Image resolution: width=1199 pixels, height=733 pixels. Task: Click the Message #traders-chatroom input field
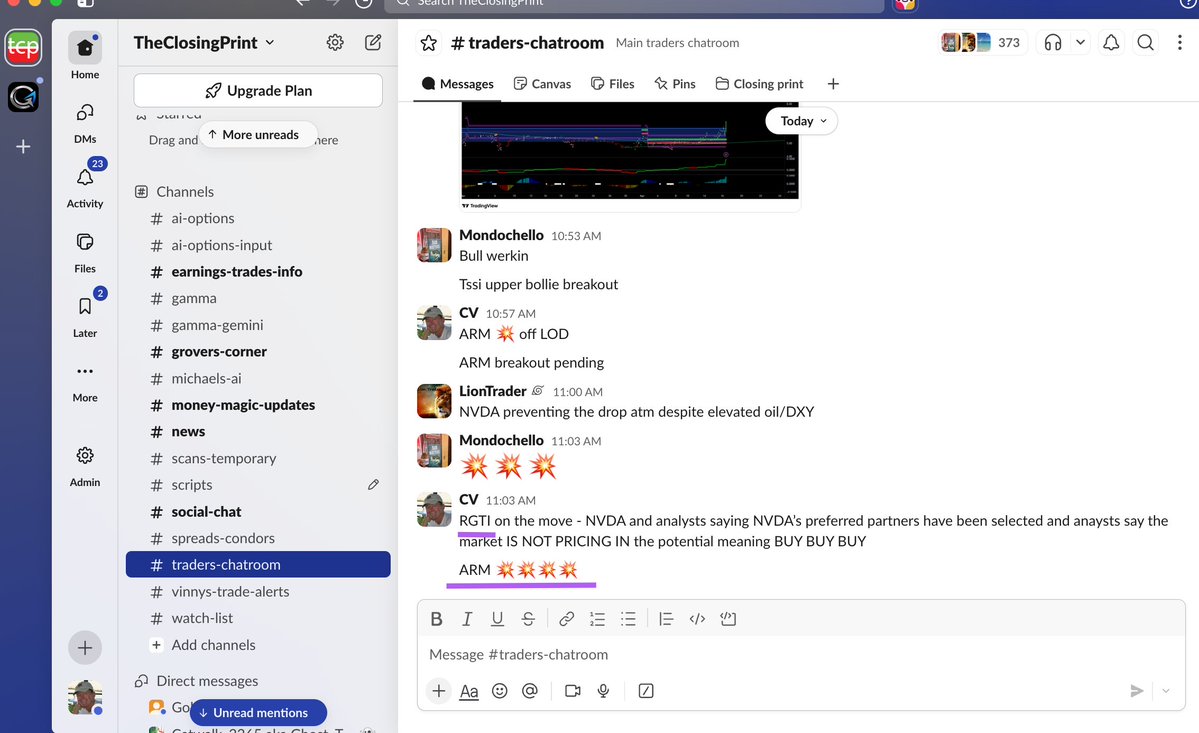801,655
